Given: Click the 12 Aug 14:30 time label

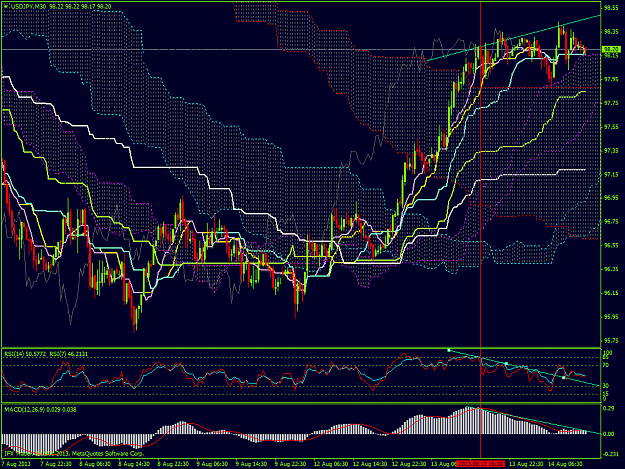Looking at the screenshot, I should coord(370,464).
